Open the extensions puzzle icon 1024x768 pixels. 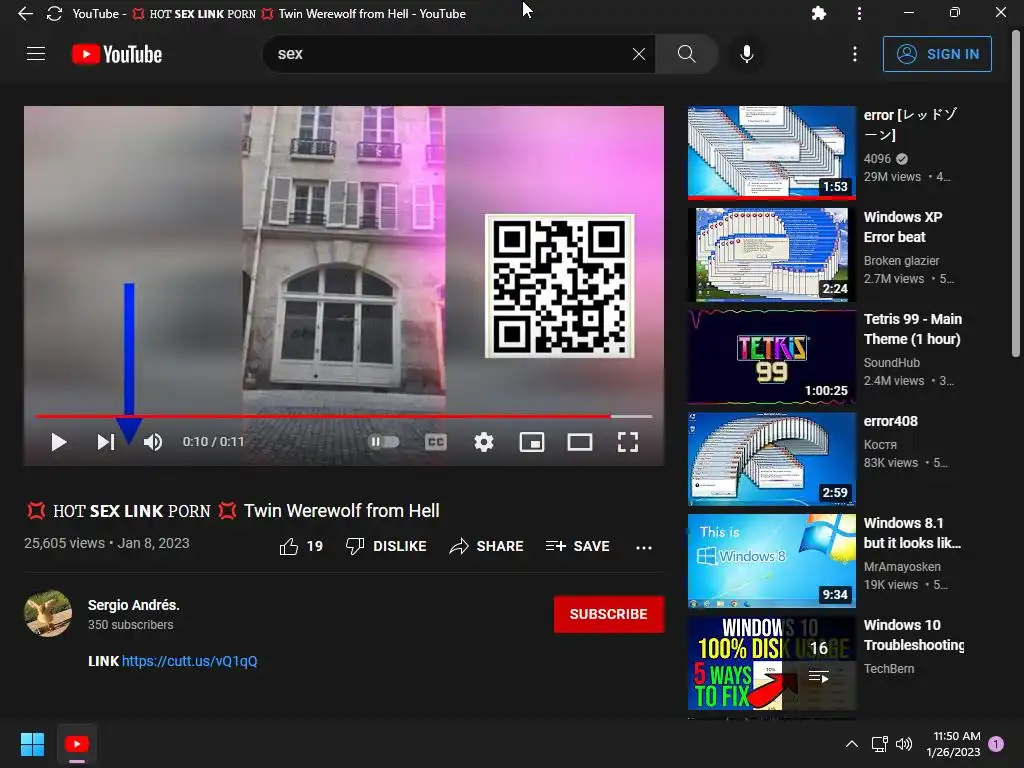[818, 13]
